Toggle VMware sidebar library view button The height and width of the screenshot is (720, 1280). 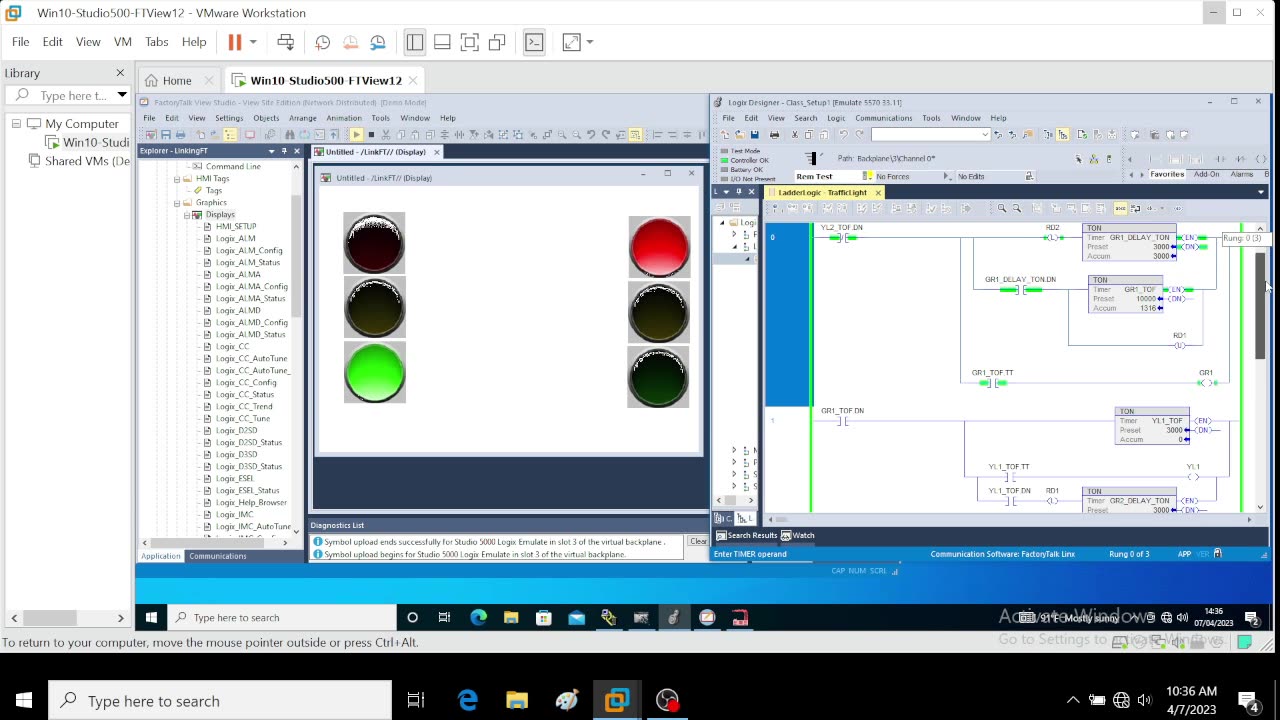[x=414, y=42]
